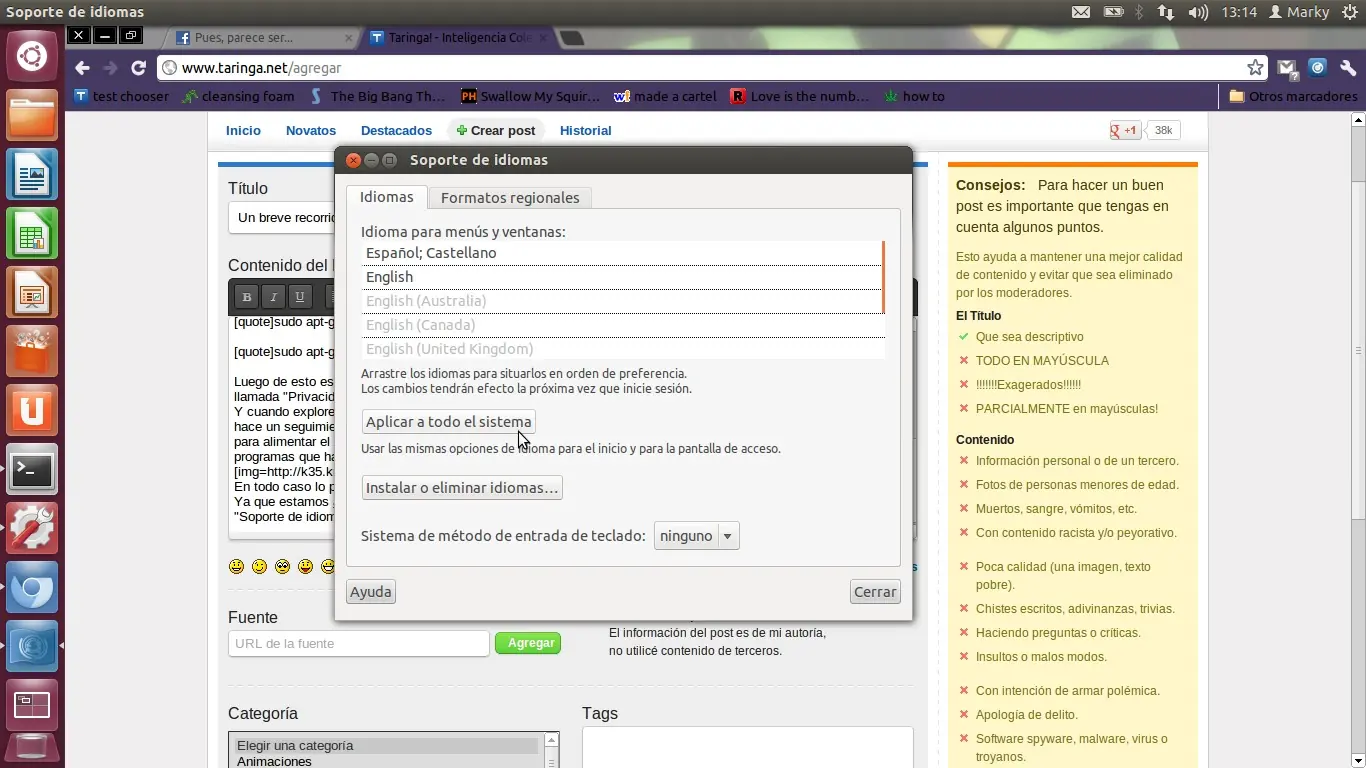Click the Bold formatting button in editor

click(247, 297)
